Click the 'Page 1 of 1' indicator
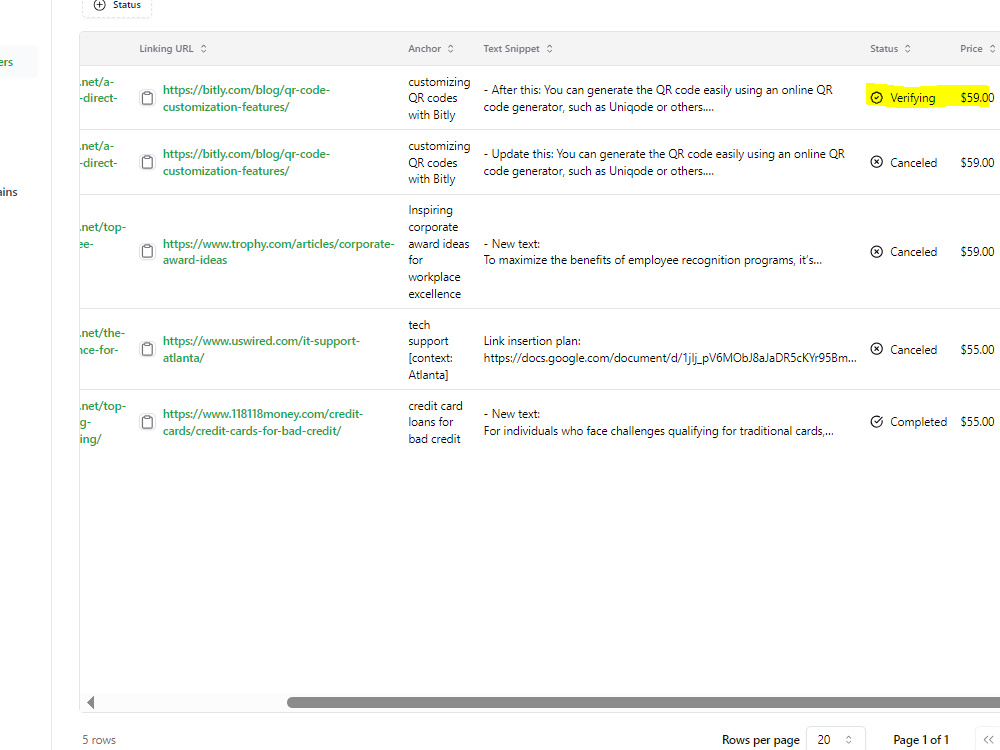 921,739
